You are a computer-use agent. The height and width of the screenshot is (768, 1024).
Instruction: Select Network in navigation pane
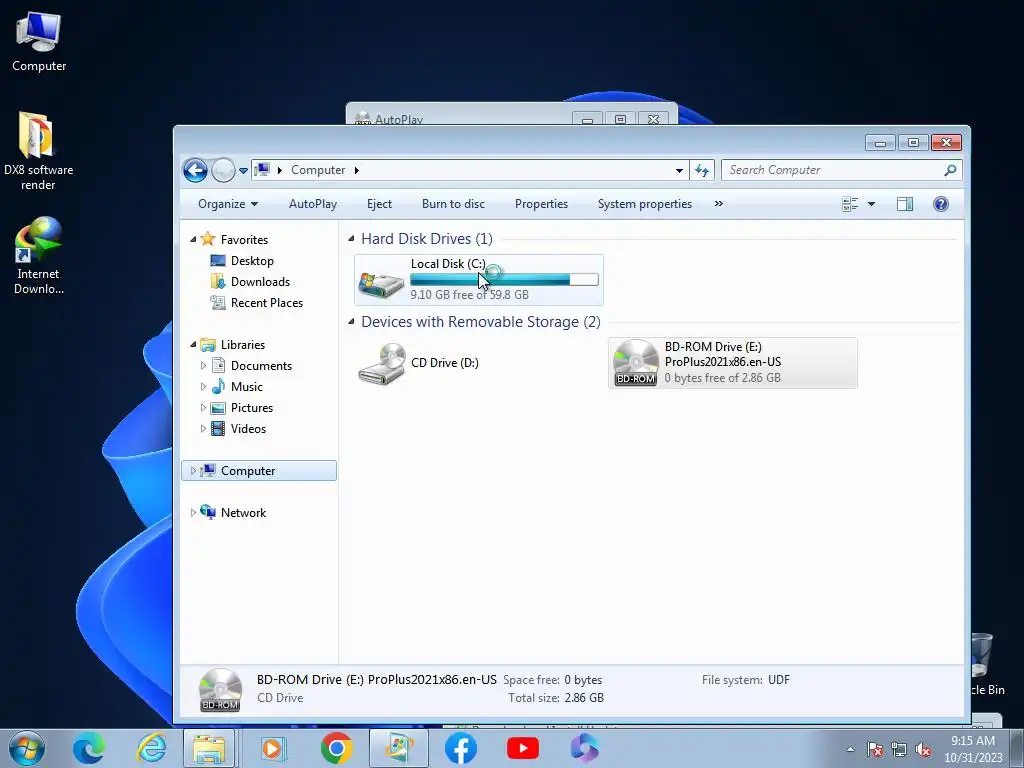[x=243, y=513]
